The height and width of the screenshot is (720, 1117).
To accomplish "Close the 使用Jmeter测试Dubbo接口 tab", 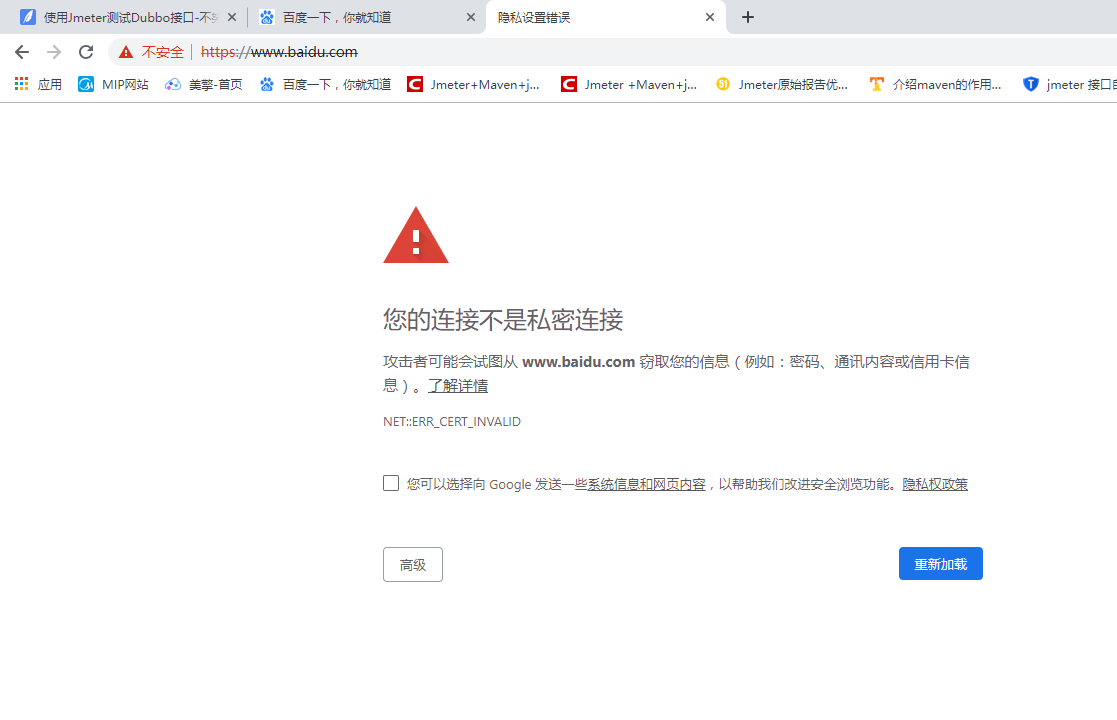I will click(232, 17).
